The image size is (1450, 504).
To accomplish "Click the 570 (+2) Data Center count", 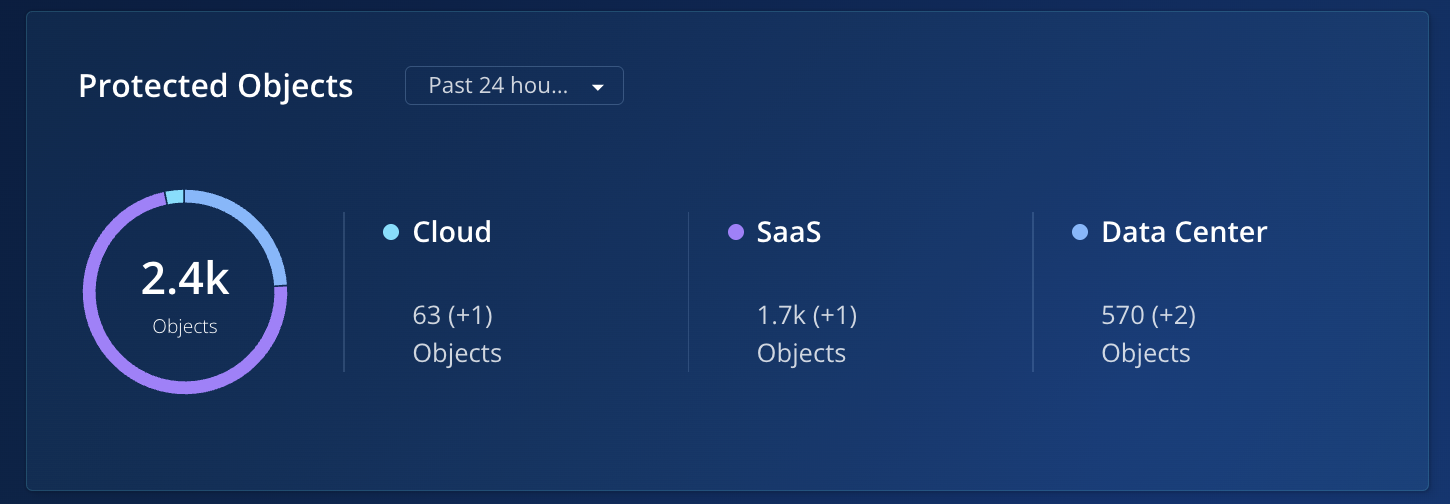I will tap(1149, 316).
